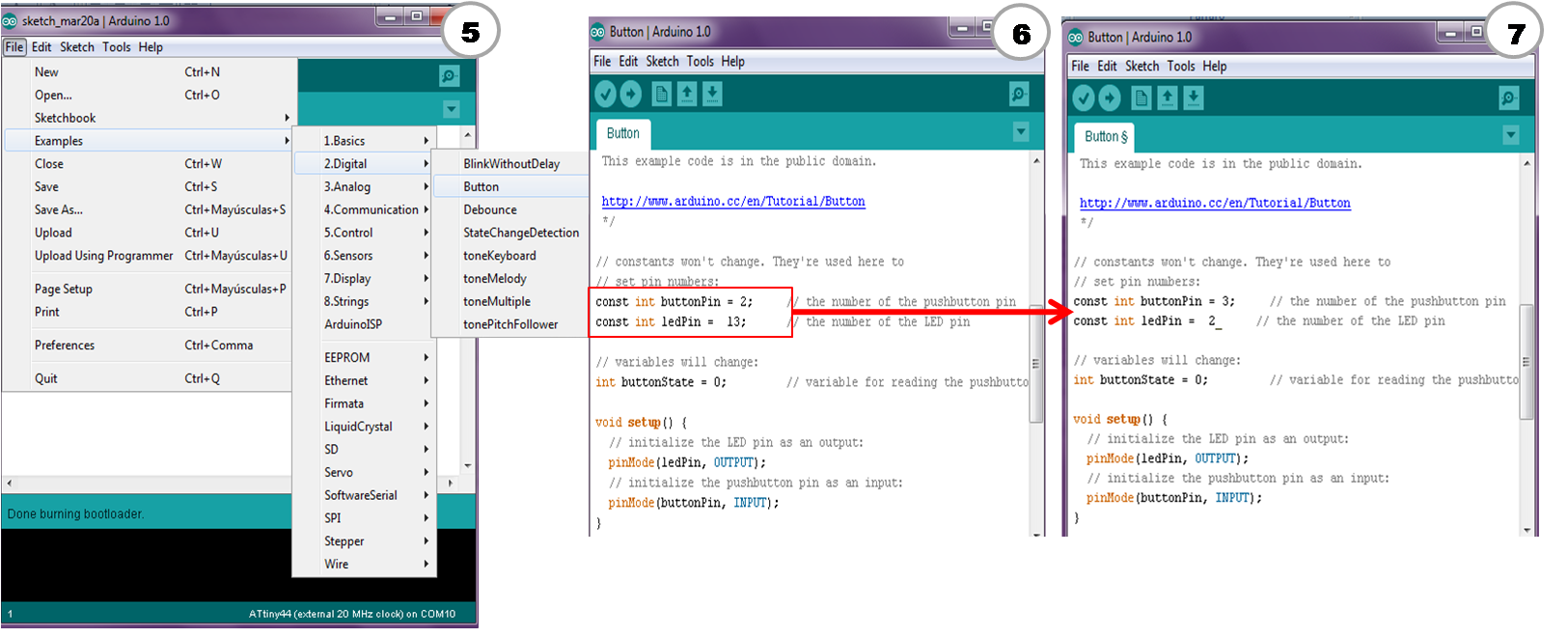Choose Upload Using Programmer menu entry
Screen dimensions: 1568x637
(148, 256)
